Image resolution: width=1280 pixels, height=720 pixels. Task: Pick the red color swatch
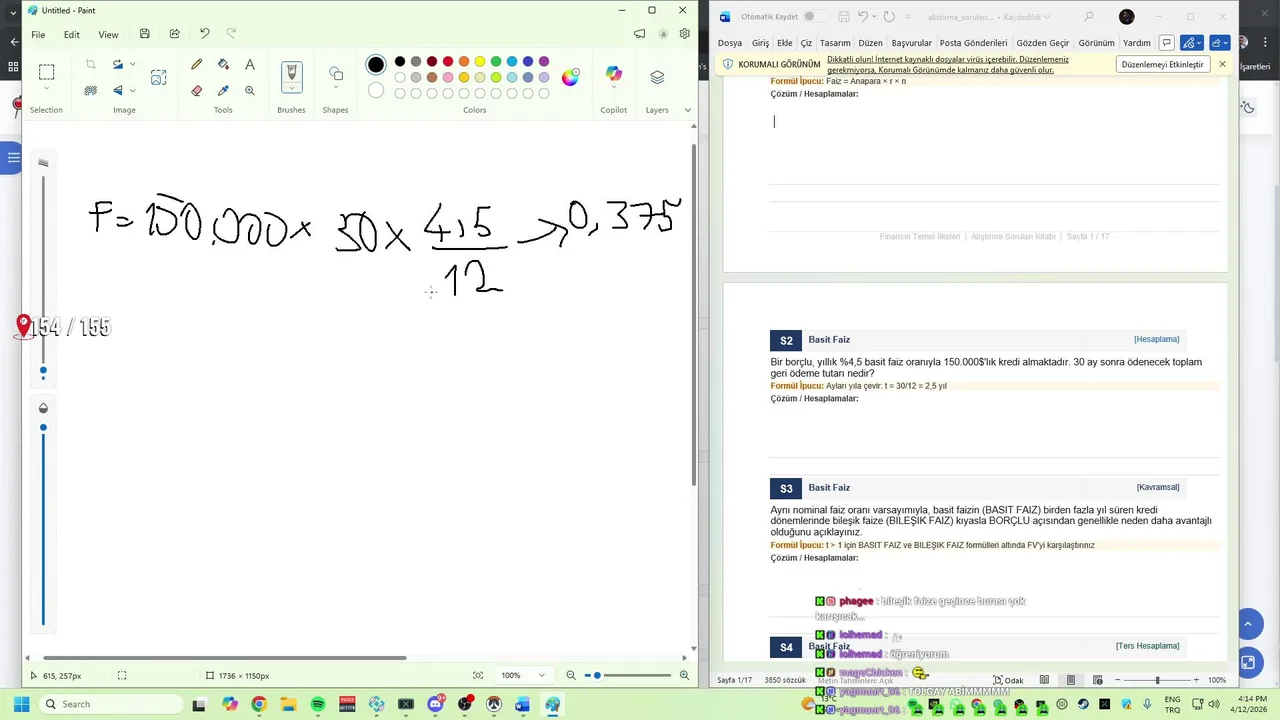[x=448, y=61]
